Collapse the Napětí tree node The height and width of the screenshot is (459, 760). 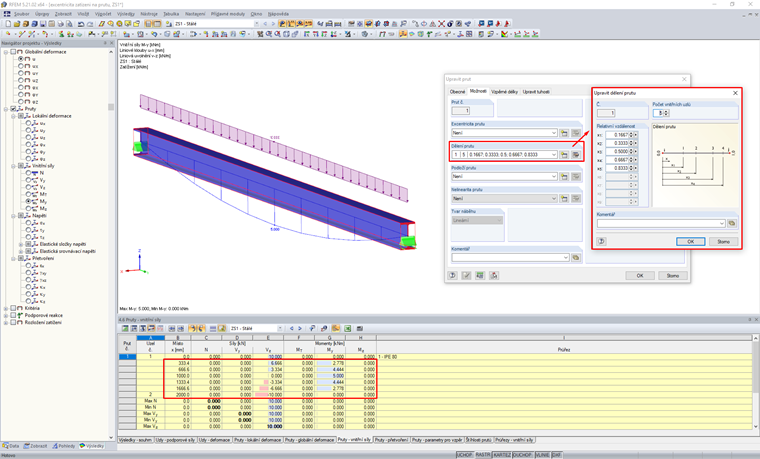14,216
